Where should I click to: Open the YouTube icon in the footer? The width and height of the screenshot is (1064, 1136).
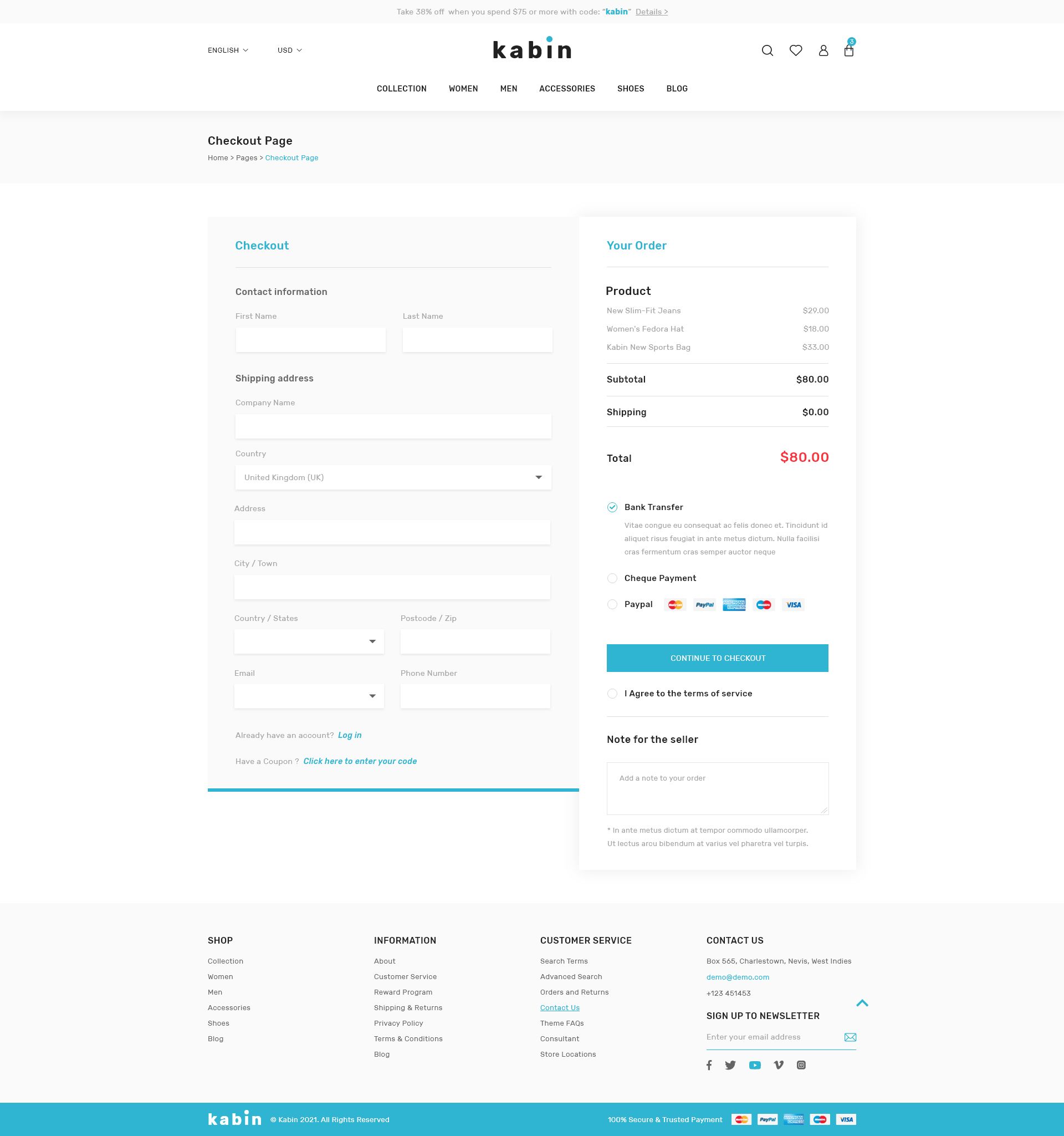[754, 1065]
